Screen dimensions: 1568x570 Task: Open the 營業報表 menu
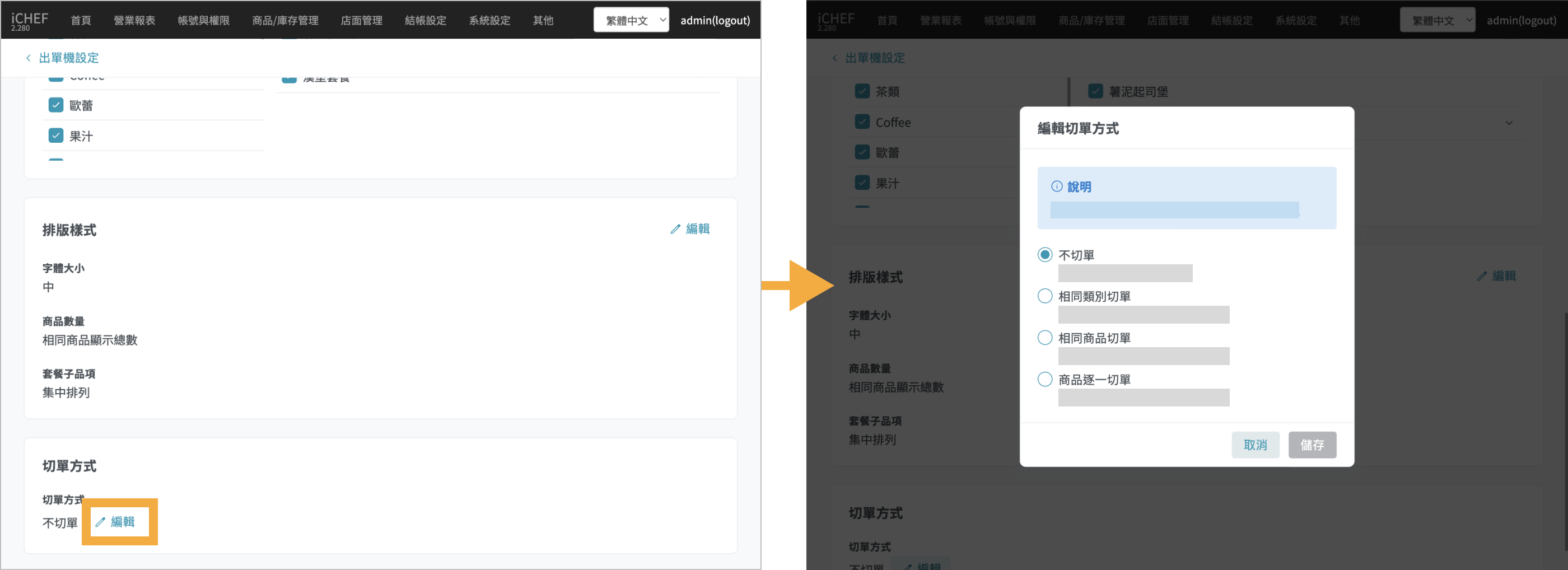[134, 20]
